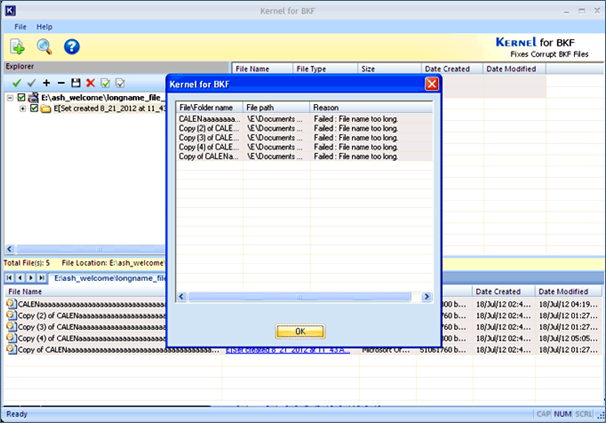Toggle checkbox for E:\ash_welcome root node

tap(22, 97)
